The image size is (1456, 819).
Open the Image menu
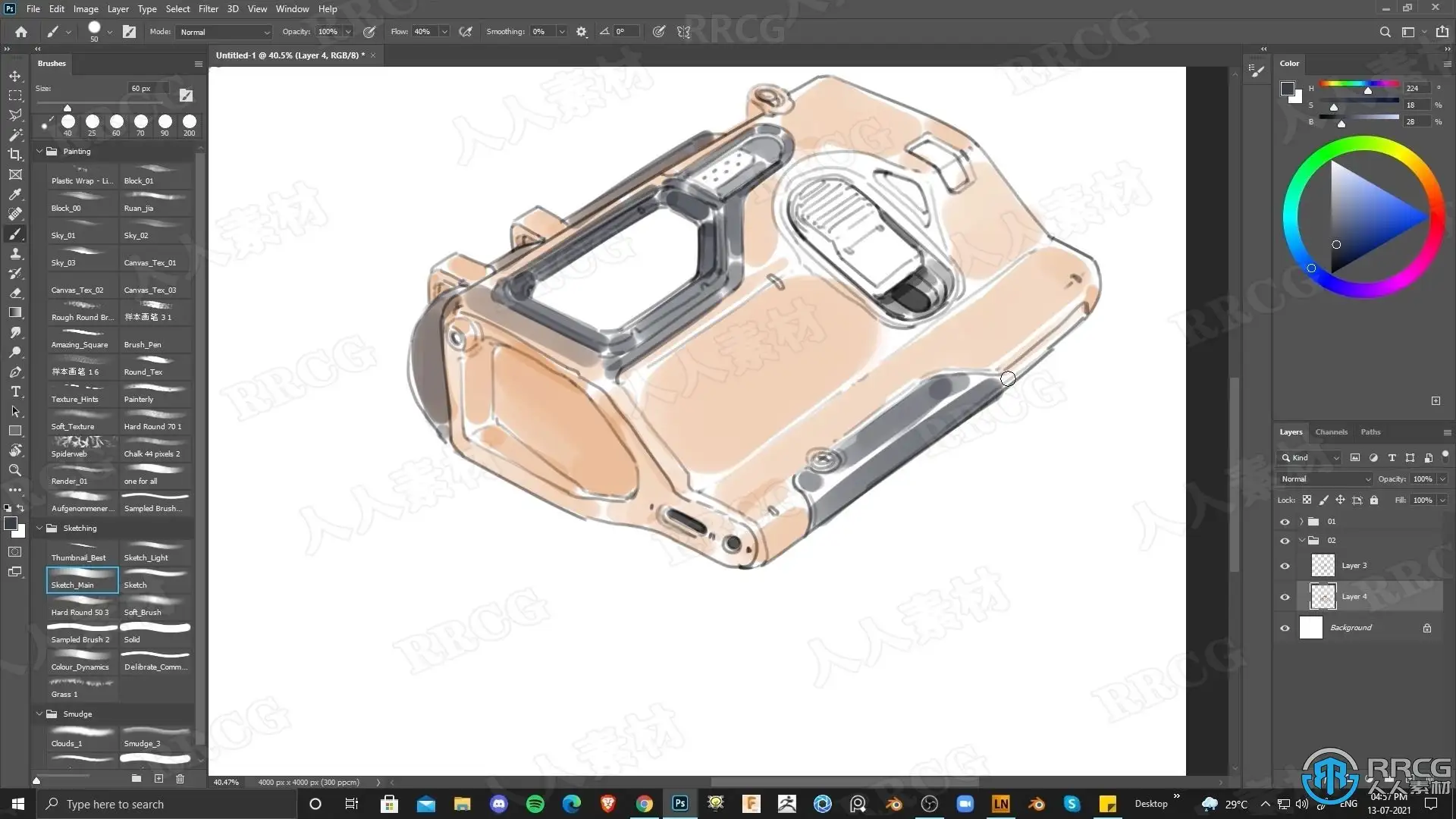coord(86,9)
